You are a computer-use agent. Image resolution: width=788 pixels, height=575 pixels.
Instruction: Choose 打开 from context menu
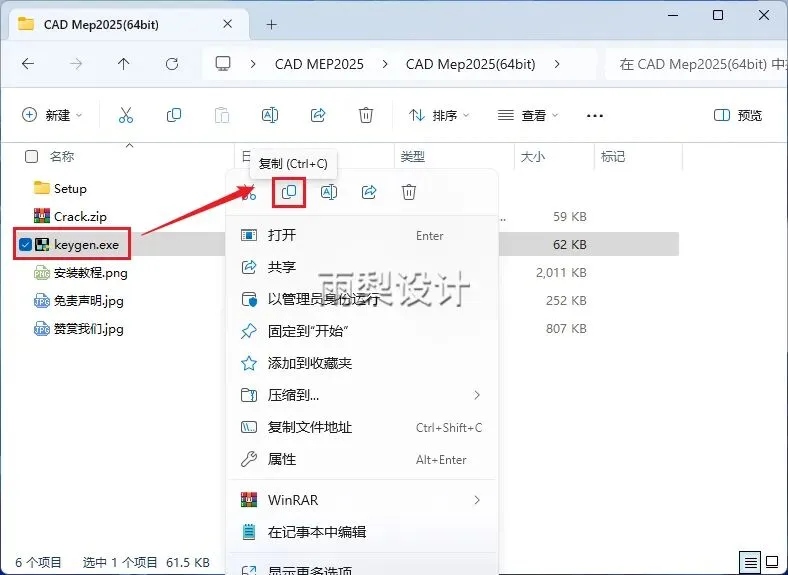pos(362,235)
